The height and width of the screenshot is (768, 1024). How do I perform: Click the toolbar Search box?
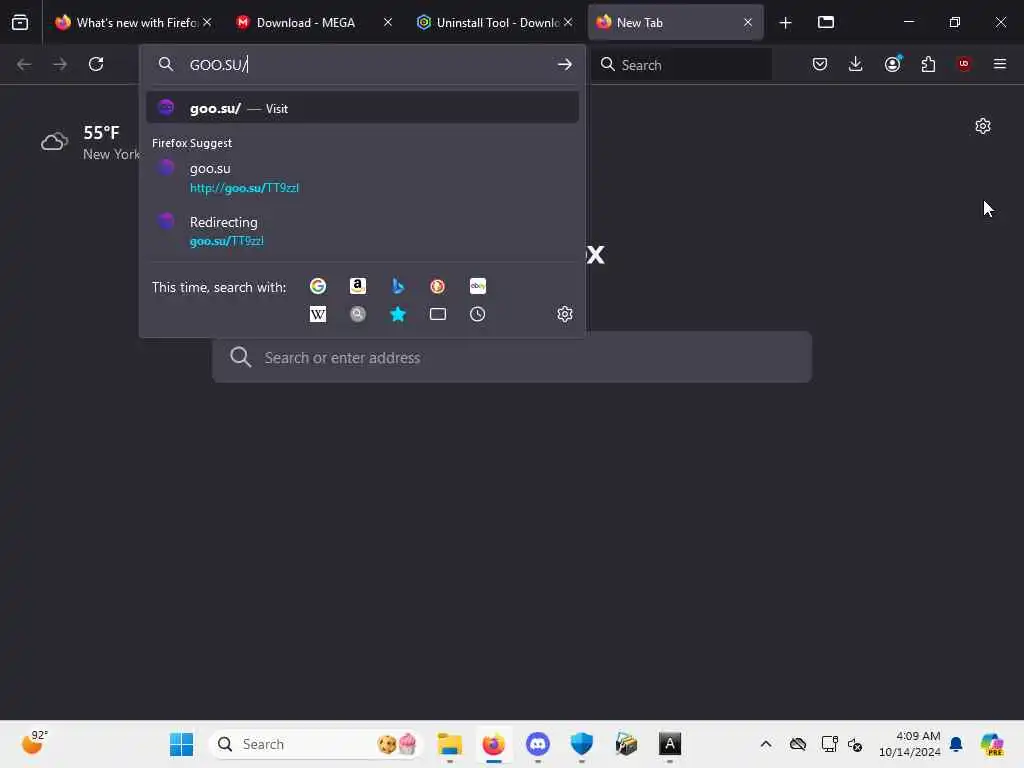[682, 64]
